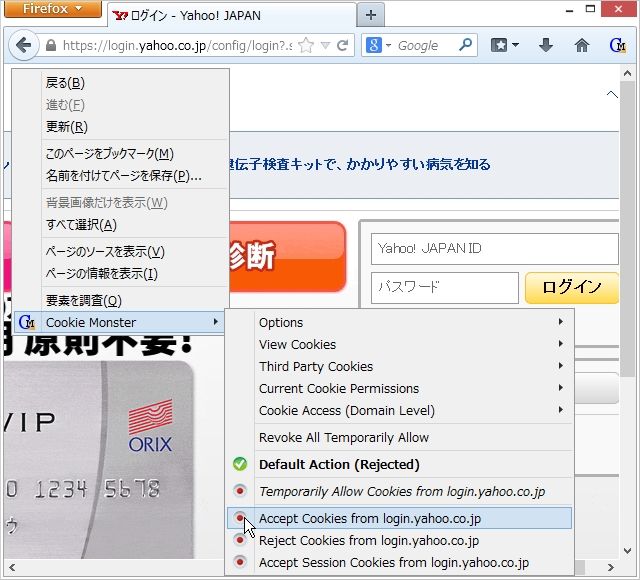Select Accept Session Cookies radio dot
This screenshot has height=580, width=640.
tap(240, 562)
